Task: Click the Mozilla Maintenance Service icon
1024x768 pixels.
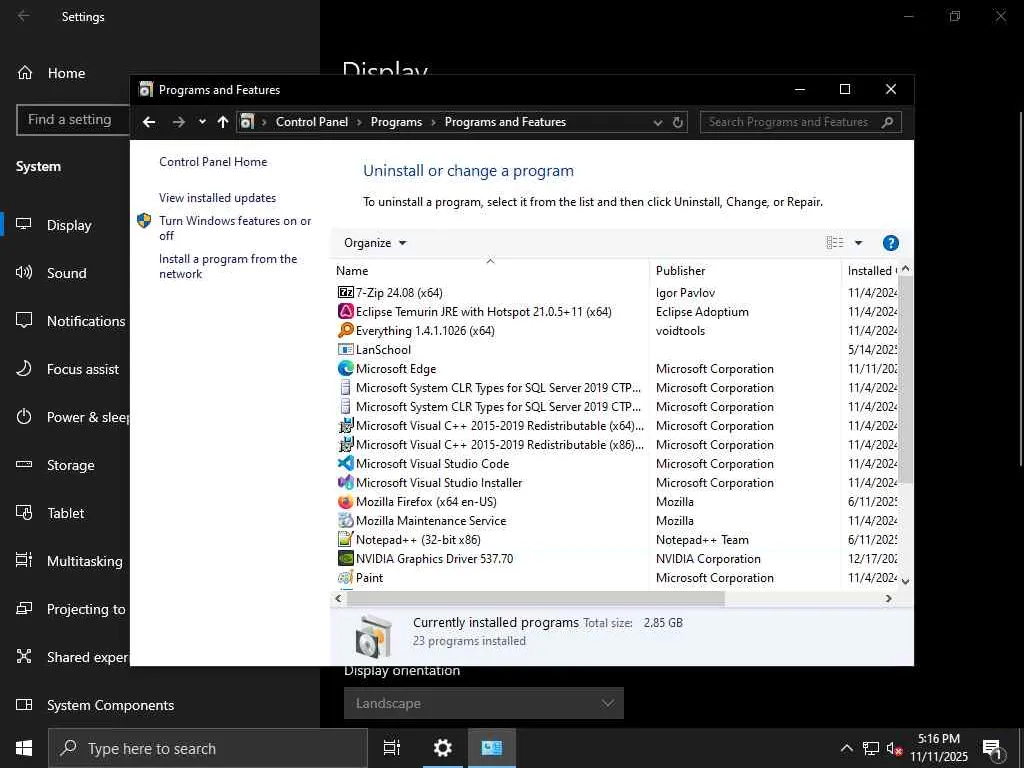Action: point(345,520)
